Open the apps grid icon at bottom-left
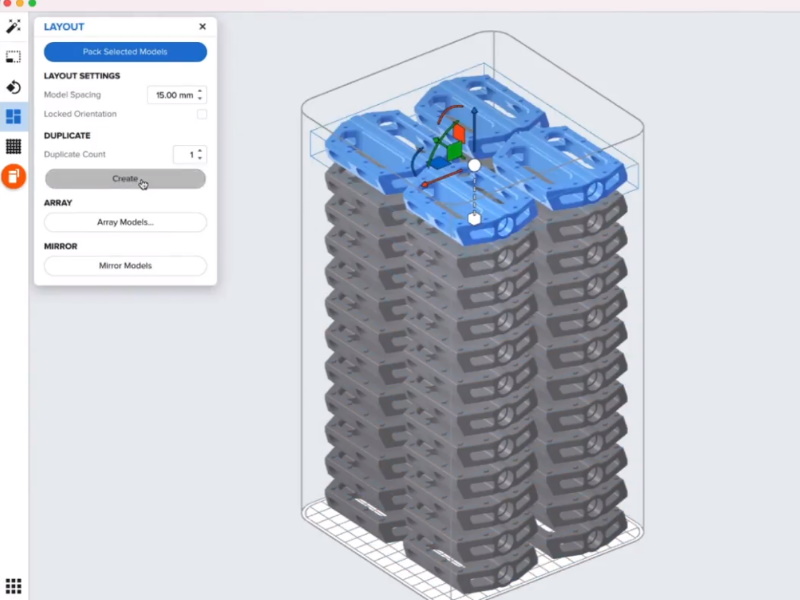 pyautogui.click(x=14, y=586)
